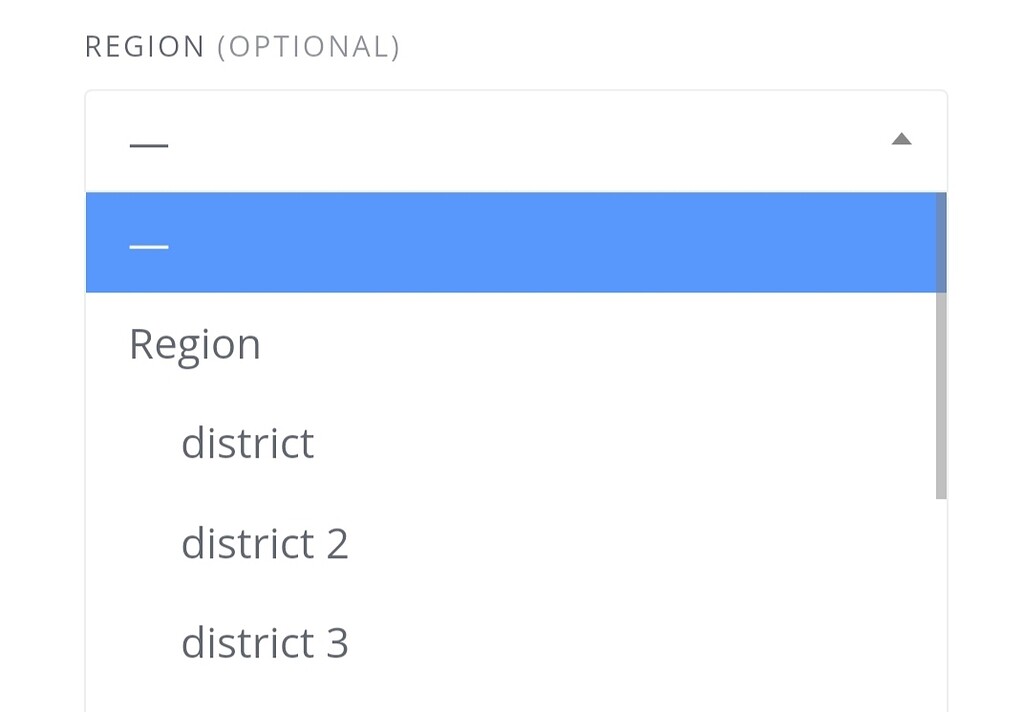Click the blue highlighted empty option row
Screen dimensions: 1024x712
[x=500, y=242]
